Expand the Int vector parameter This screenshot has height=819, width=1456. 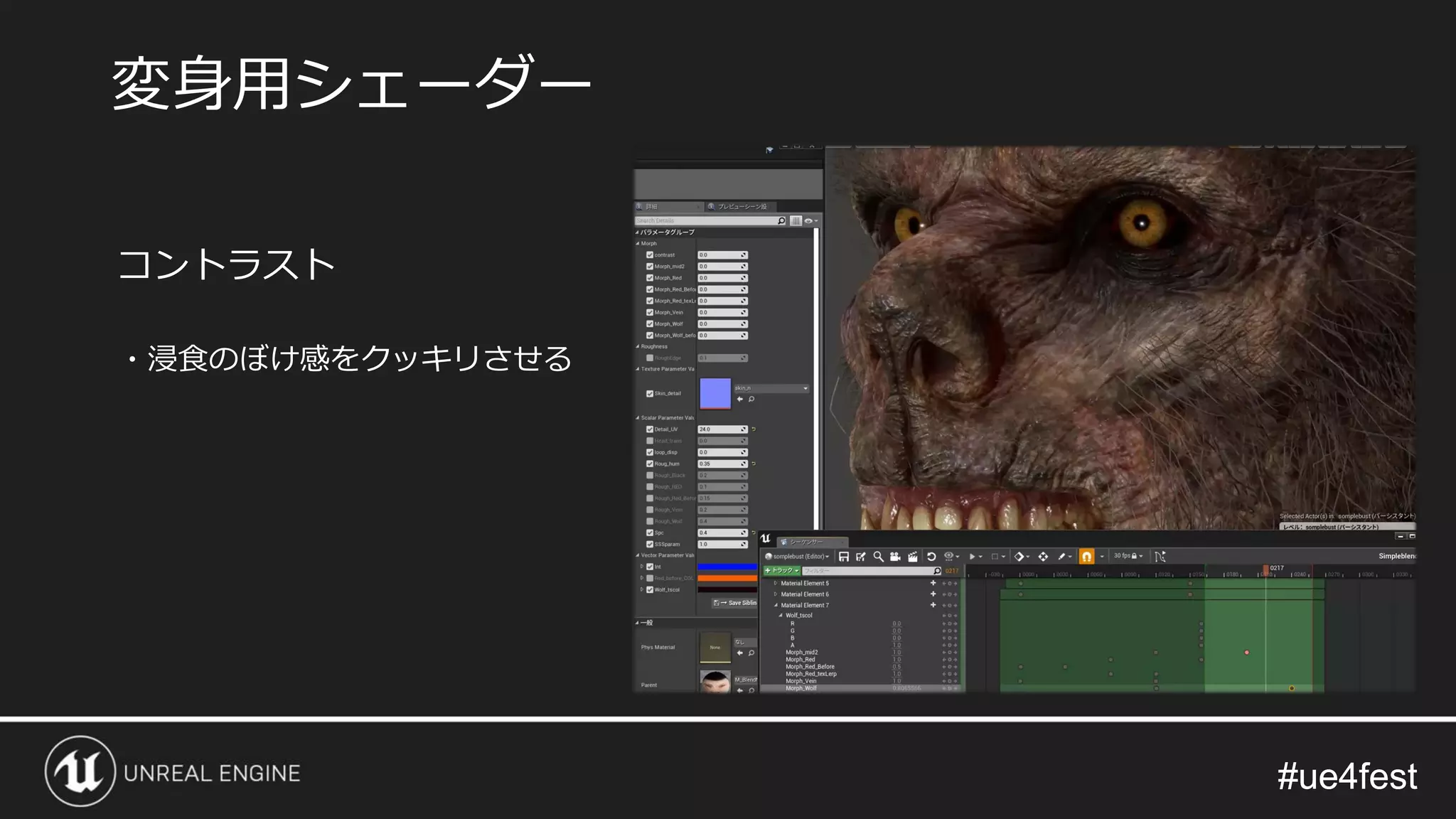(642, 567)
